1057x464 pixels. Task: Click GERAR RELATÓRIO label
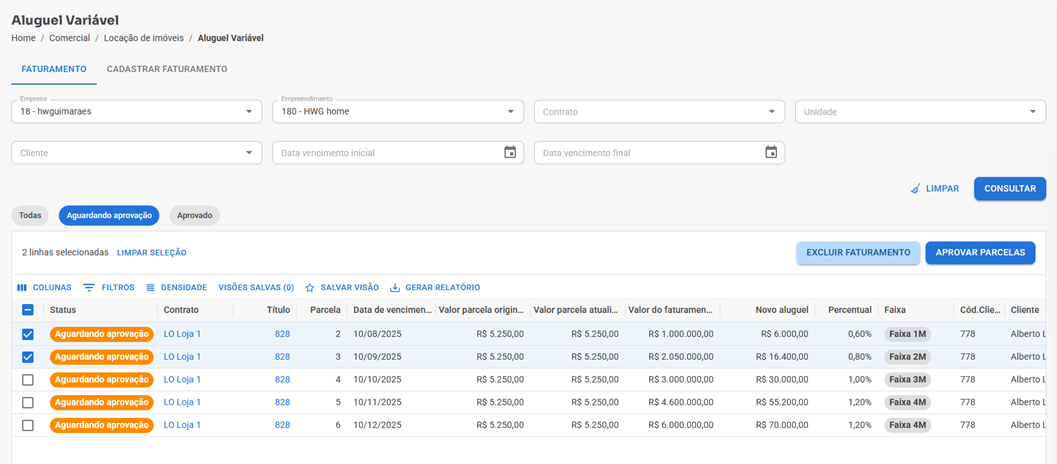(443, 287)
